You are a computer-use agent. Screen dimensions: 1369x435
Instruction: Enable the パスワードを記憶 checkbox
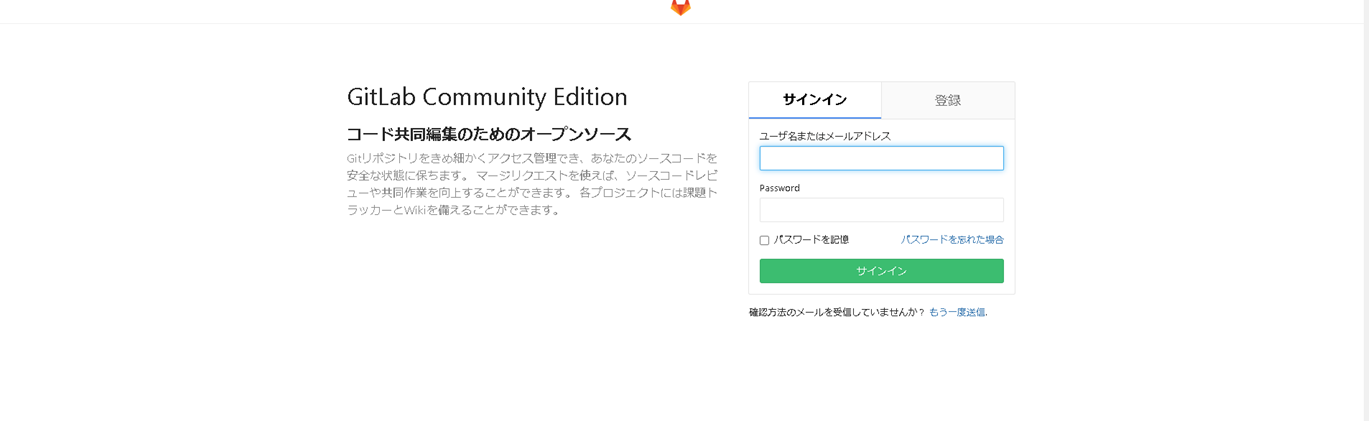click(765, 240)
